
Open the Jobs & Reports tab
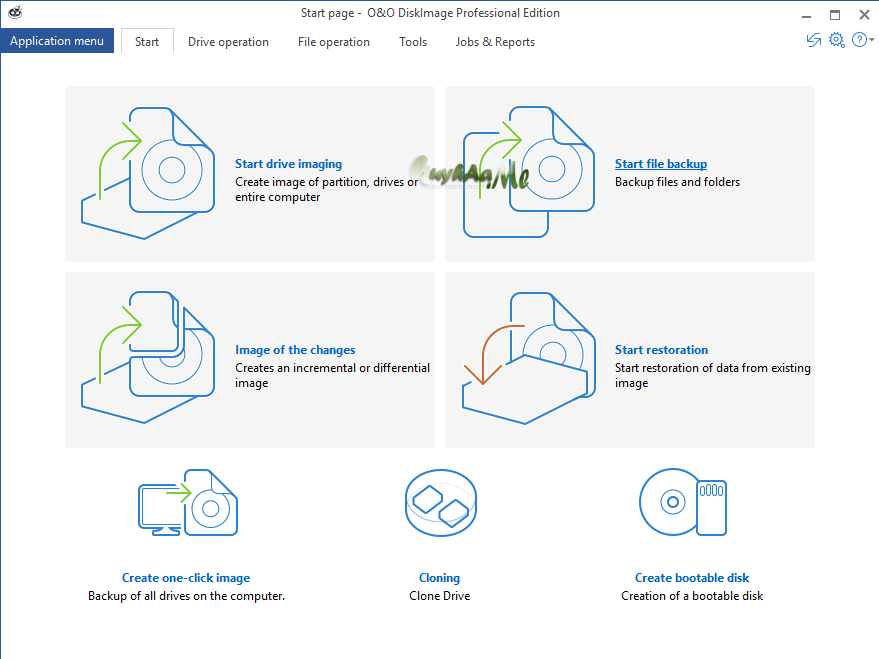(495, 41)
